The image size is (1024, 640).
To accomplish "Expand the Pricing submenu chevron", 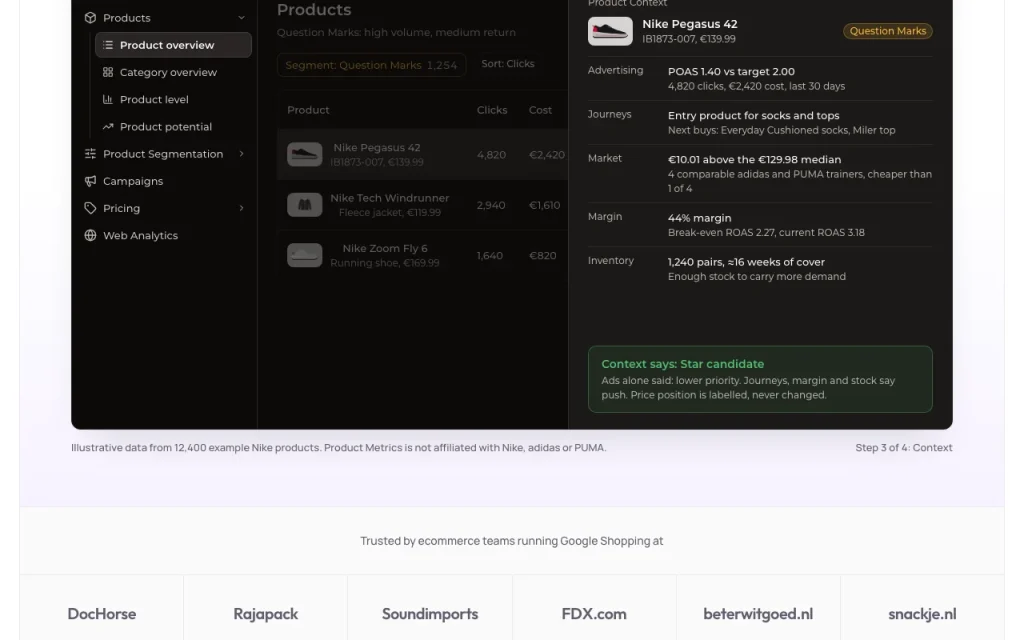I will click(241, 208).
